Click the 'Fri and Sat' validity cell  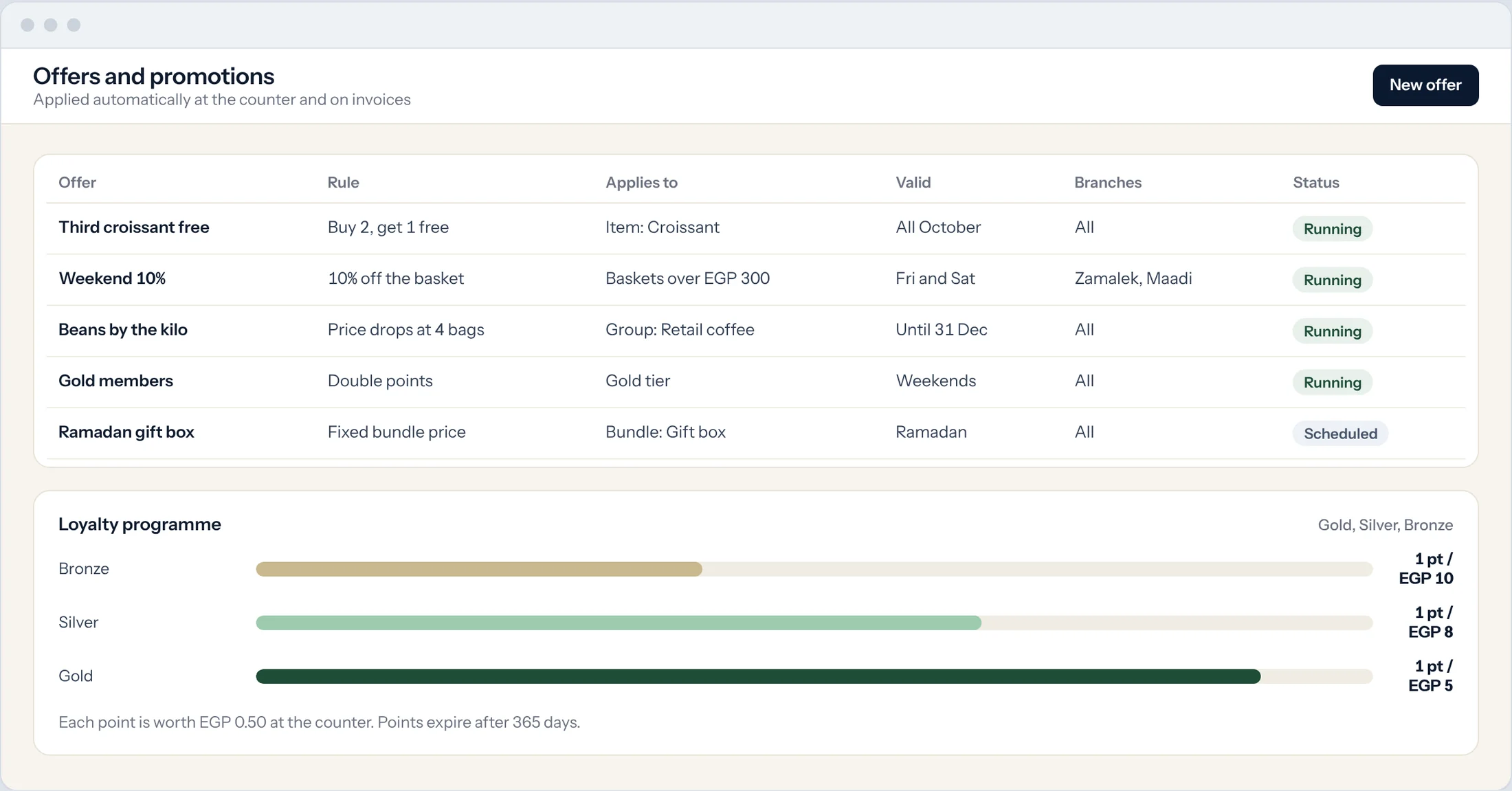pyautogui.click(x=935, y=278)
